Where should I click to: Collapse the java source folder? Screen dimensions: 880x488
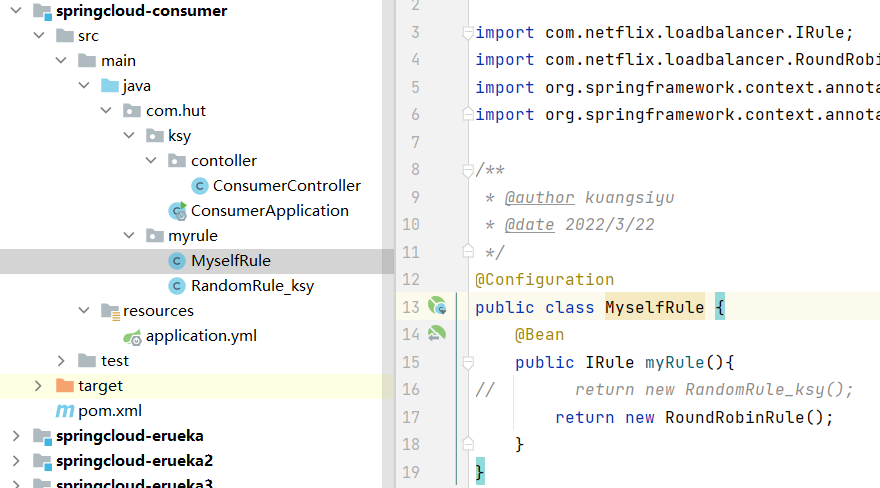[x=84, y=85]
